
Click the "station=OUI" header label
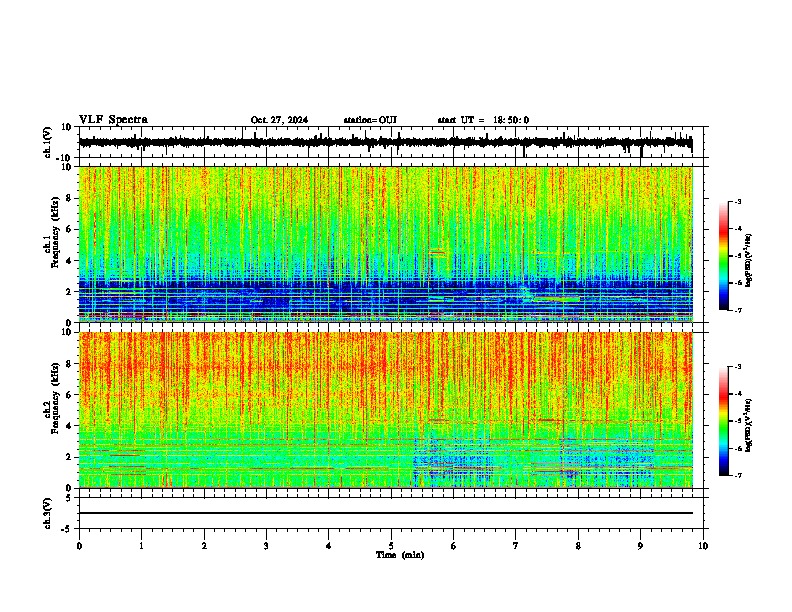pyautogui.click(x=370, y=120)
